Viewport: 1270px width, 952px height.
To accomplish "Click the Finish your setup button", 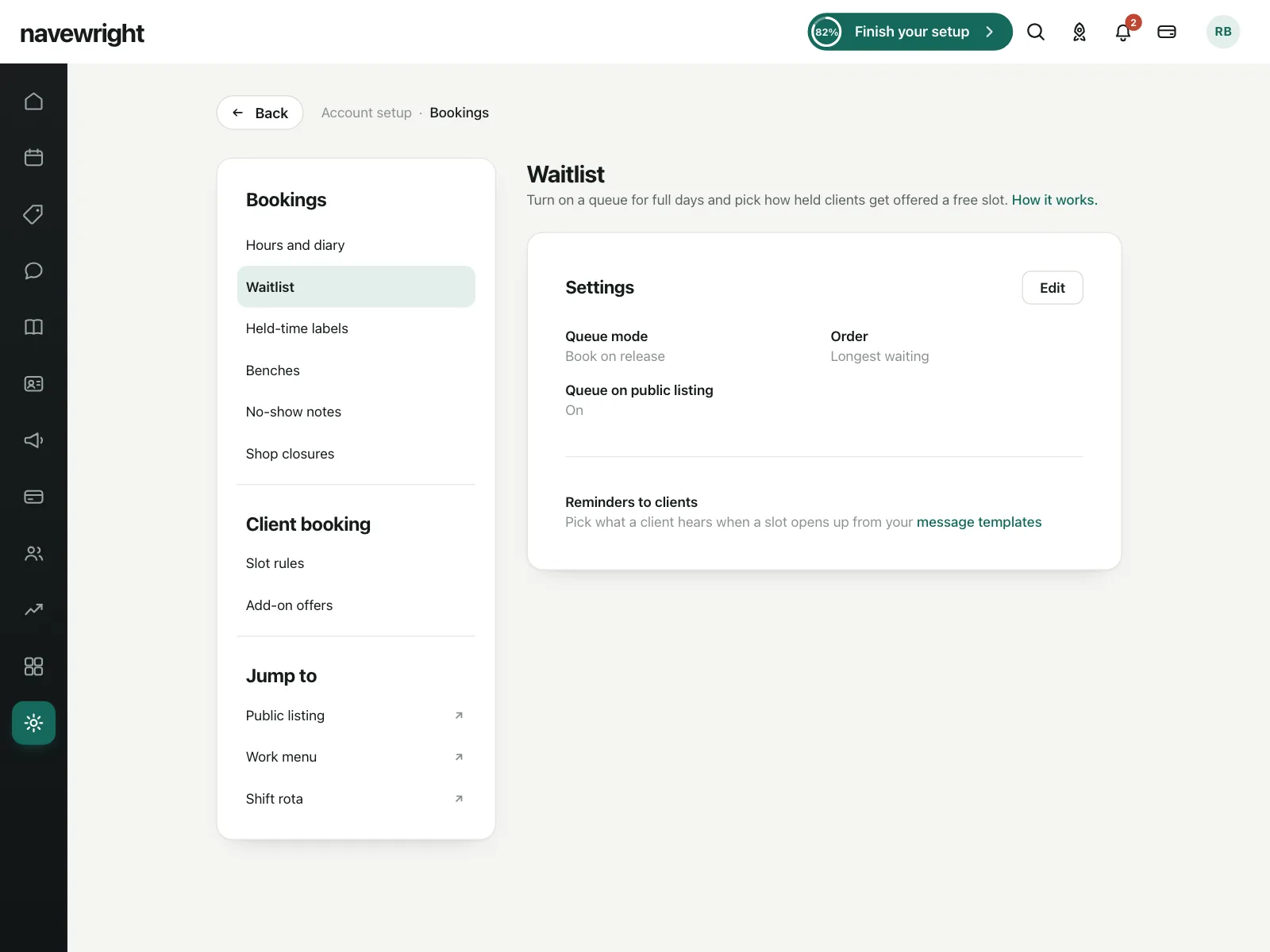I will [x=910, y=32].
